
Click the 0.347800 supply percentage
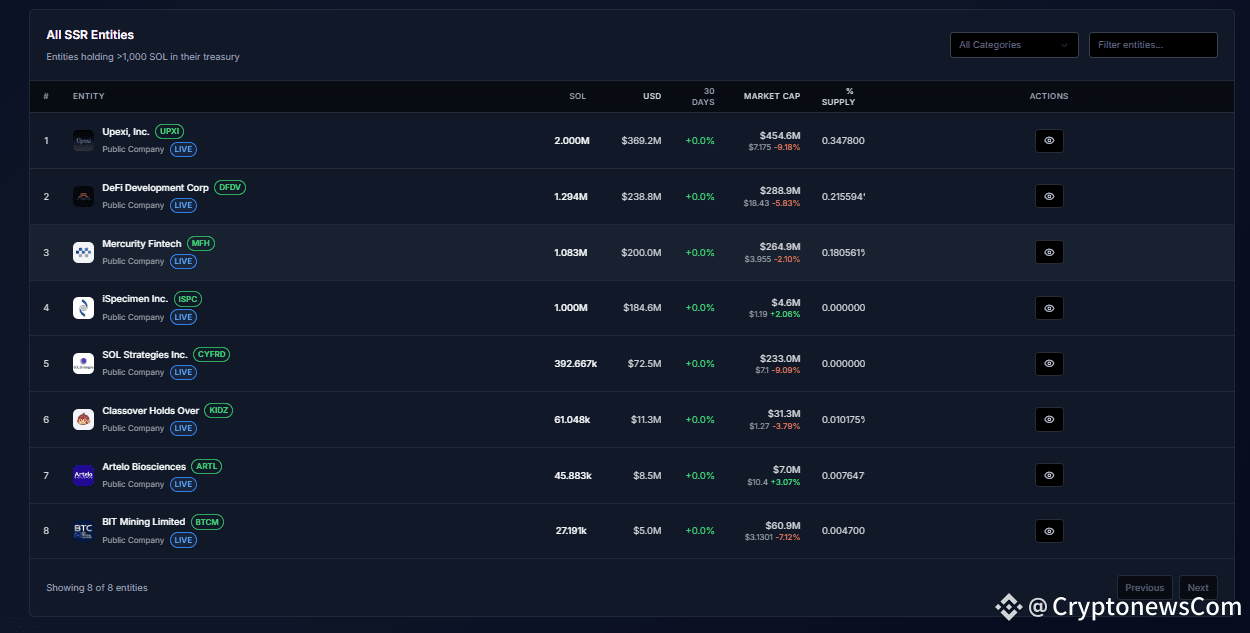tap(843, 141)
